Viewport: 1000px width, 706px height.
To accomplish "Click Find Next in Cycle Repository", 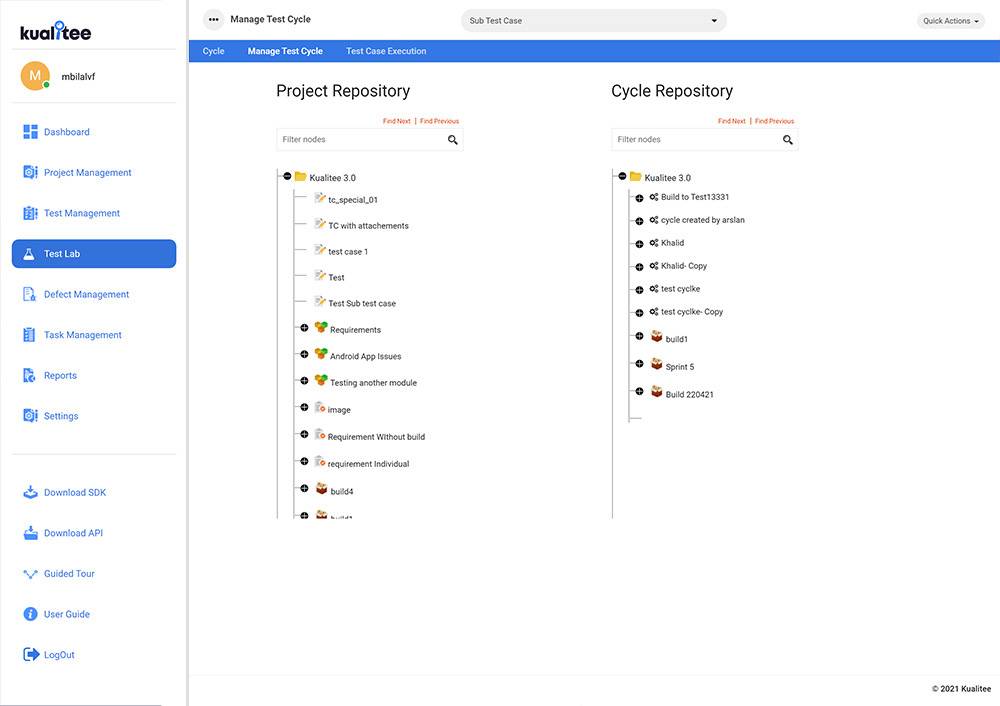I will tap(732, 121).
